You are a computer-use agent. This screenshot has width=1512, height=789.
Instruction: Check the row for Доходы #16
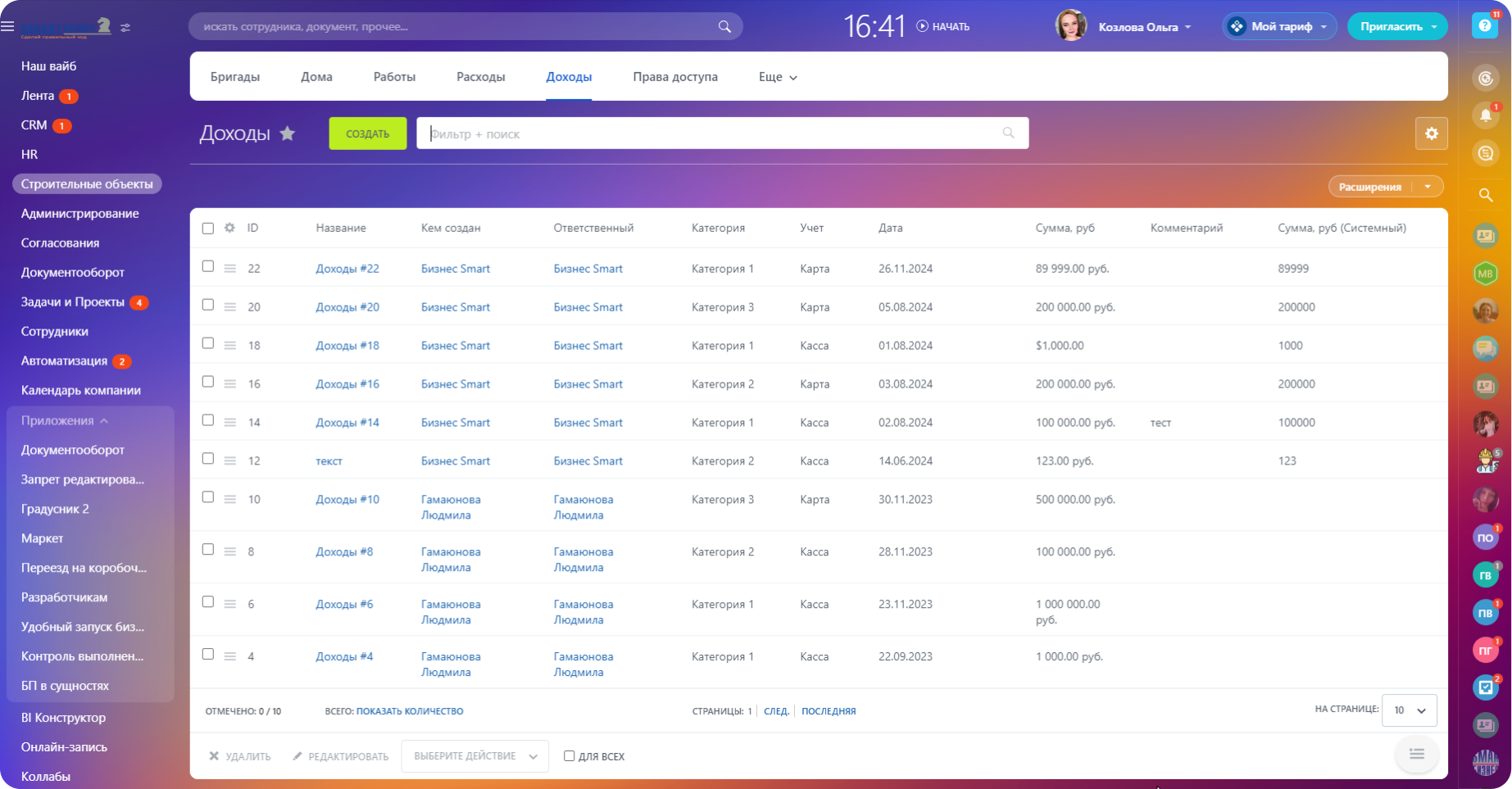(208, 382)
